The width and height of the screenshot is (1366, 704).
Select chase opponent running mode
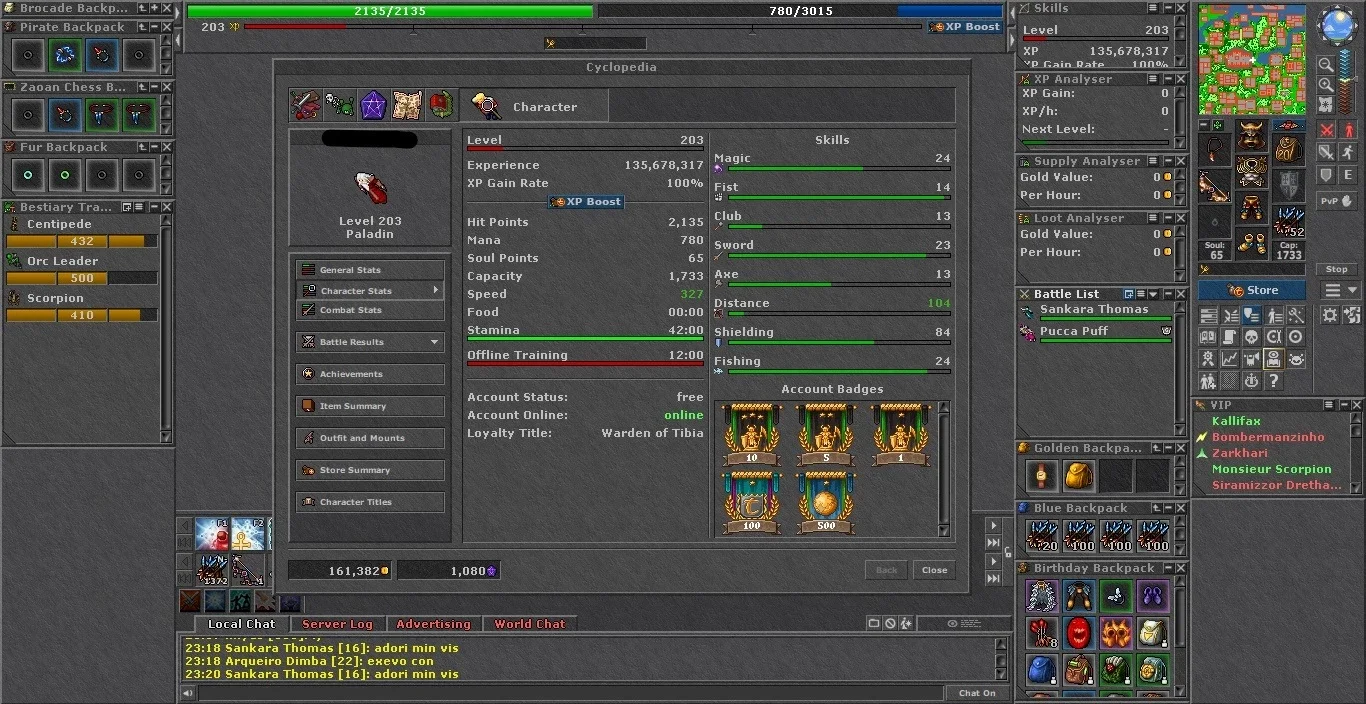click(x=1348, y=152)
